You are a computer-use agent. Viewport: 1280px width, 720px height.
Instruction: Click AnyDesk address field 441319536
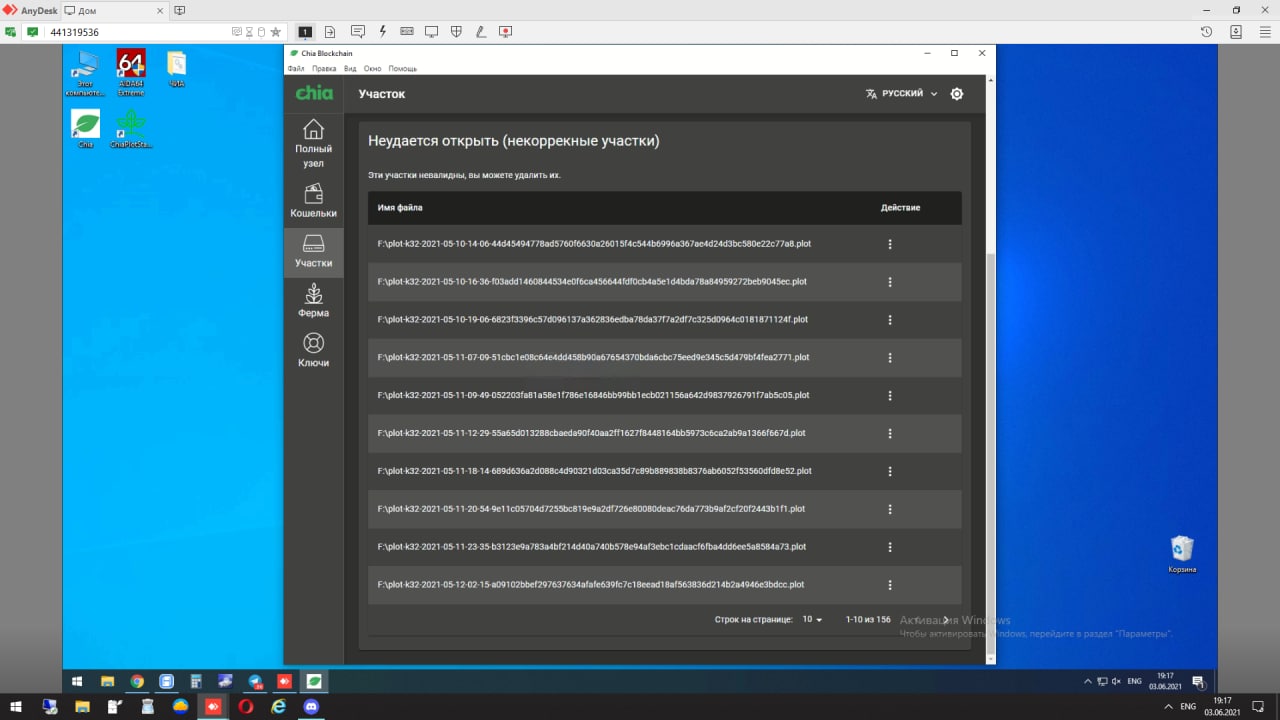pos(140,32)
